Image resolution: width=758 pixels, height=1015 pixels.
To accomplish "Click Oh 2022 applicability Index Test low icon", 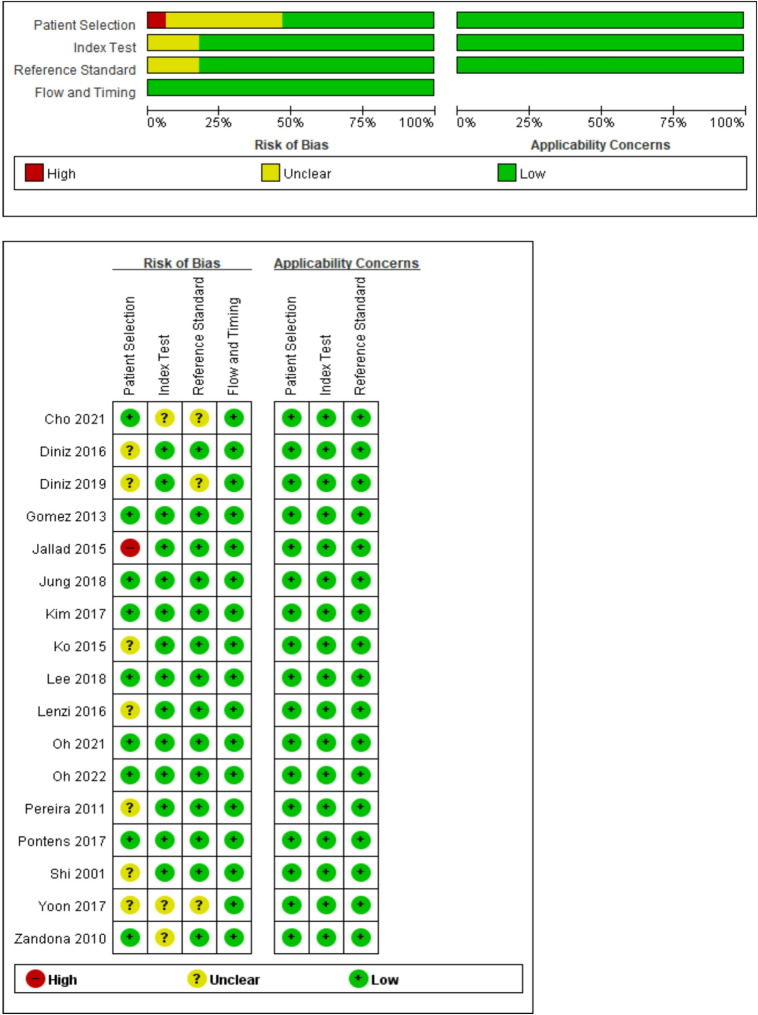I will click(x=326, y=775).
